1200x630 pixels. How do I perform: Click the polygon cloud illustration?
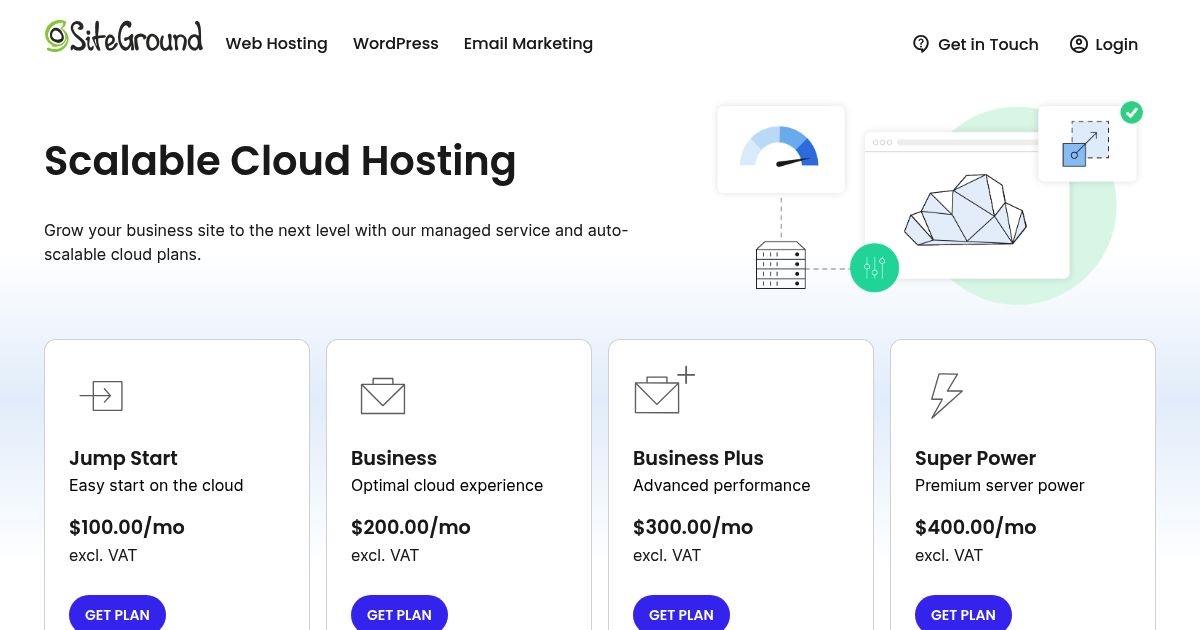click(x=965, y=211)
